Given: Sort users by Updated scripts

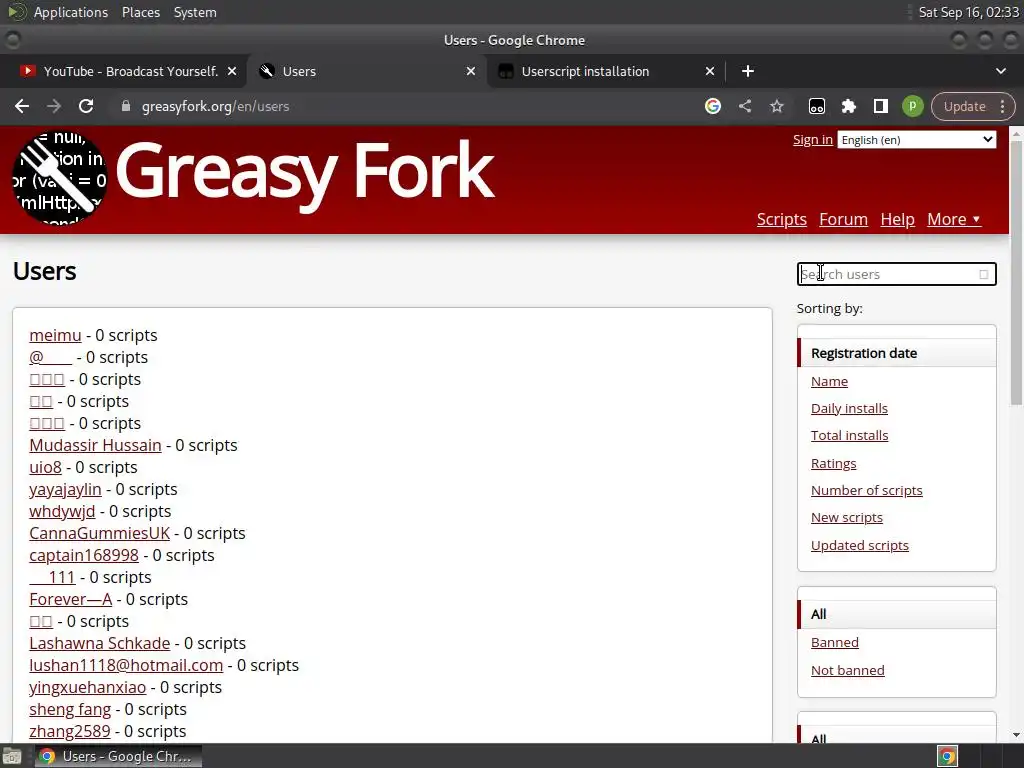Looking at the screenshot, I should pyautogui.click(x=859, y=545).
